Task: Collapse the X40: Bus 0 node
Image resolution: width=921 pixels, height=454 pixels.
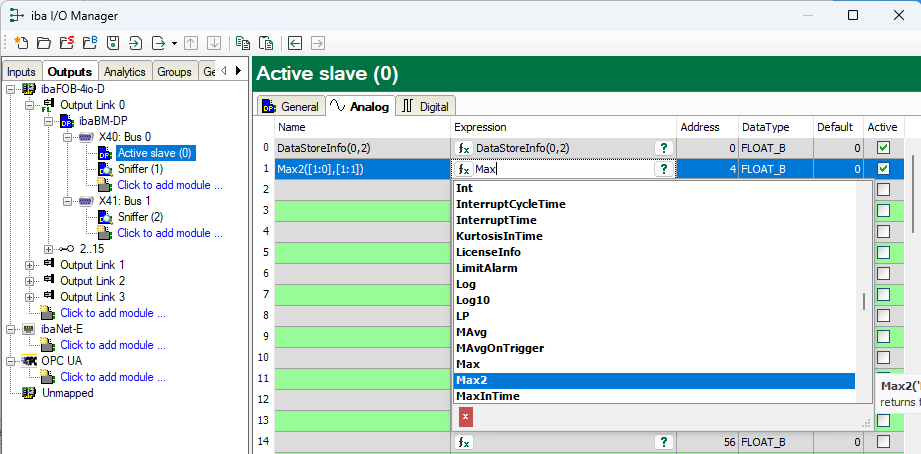Action: coord(68,137)
